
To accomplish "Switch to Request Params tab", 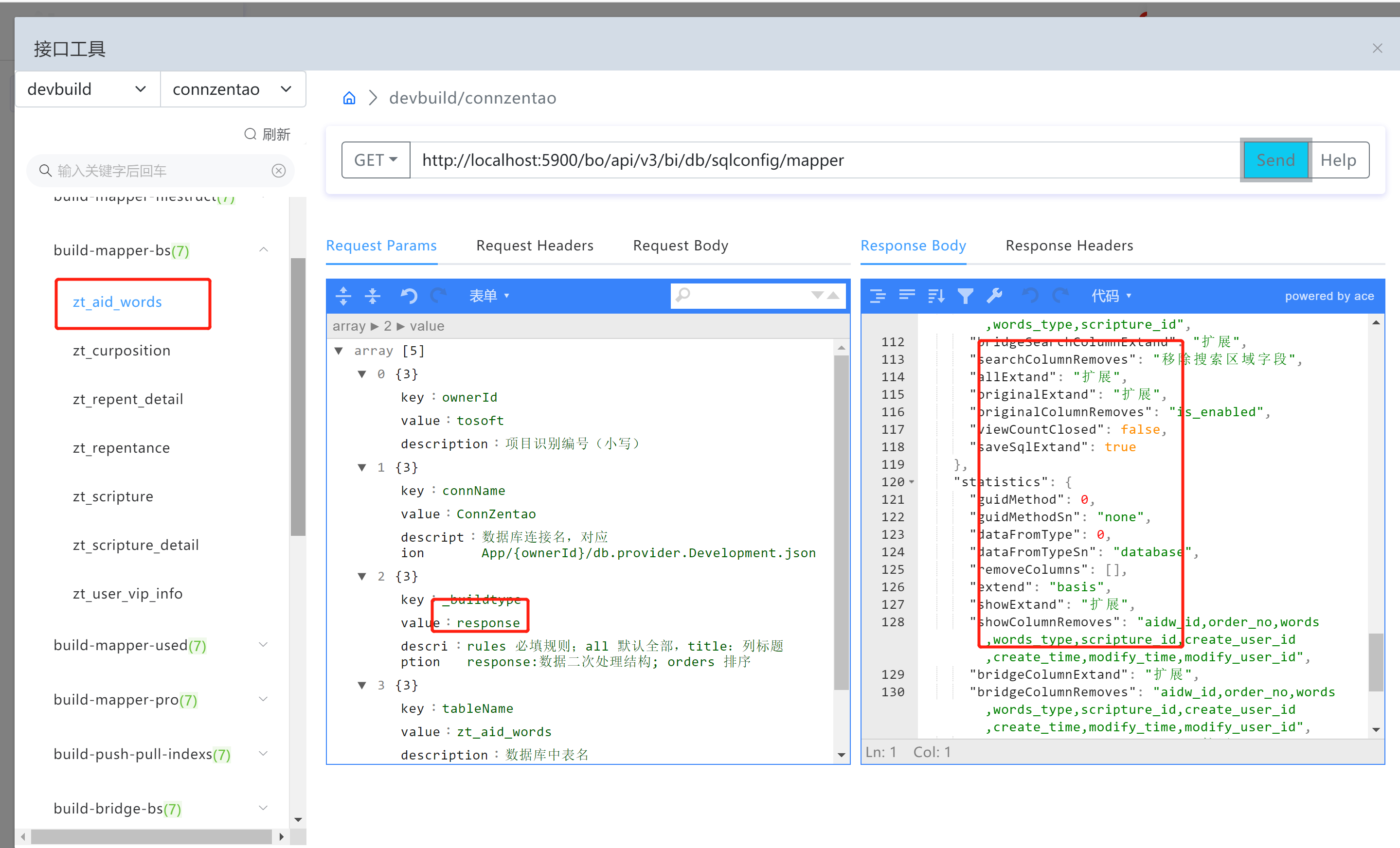I will pyautogui.click(x=381, y=246).
